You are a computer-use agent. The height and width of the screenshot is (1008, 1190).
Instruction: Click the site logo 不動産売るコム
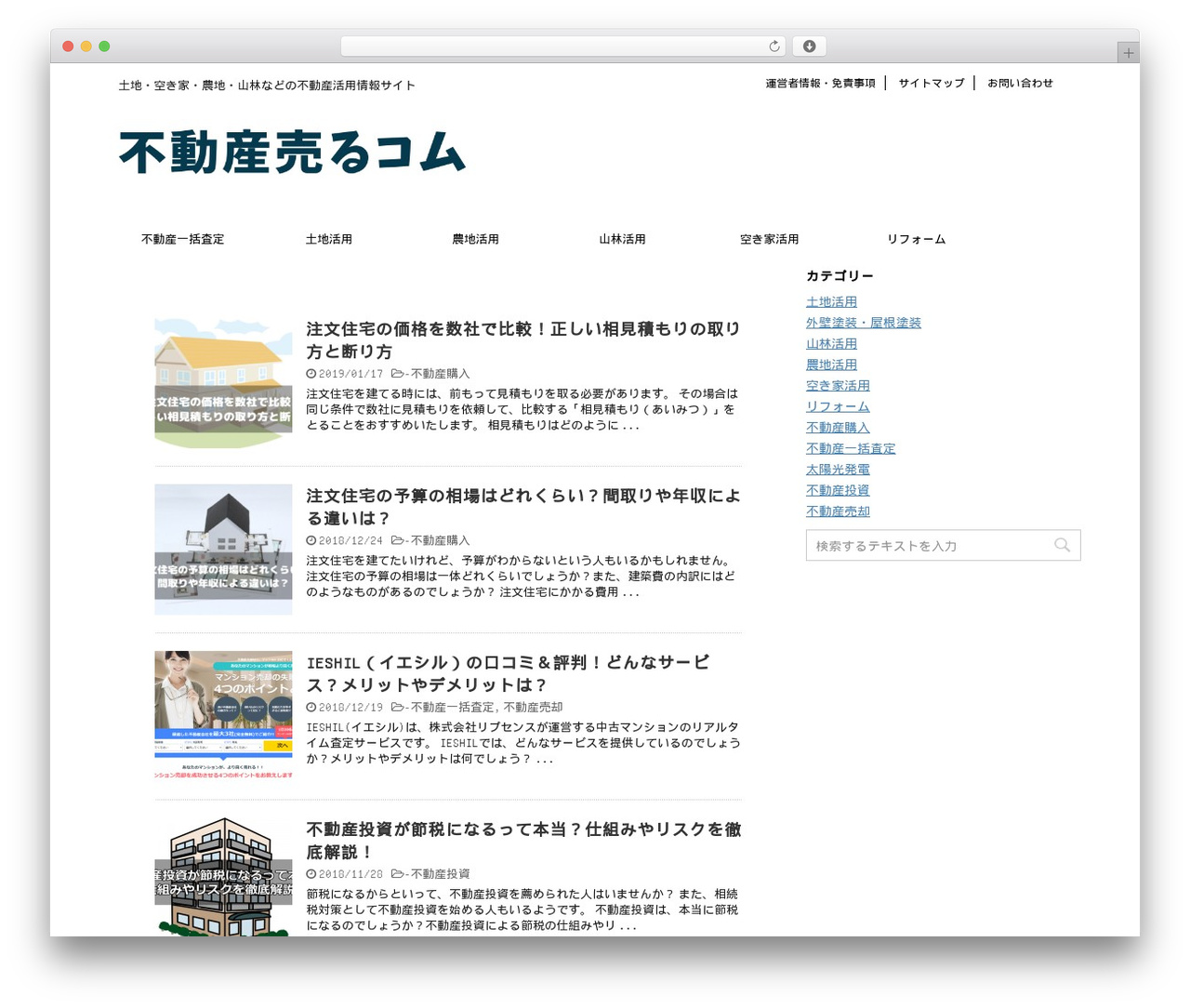coord(292,153)
